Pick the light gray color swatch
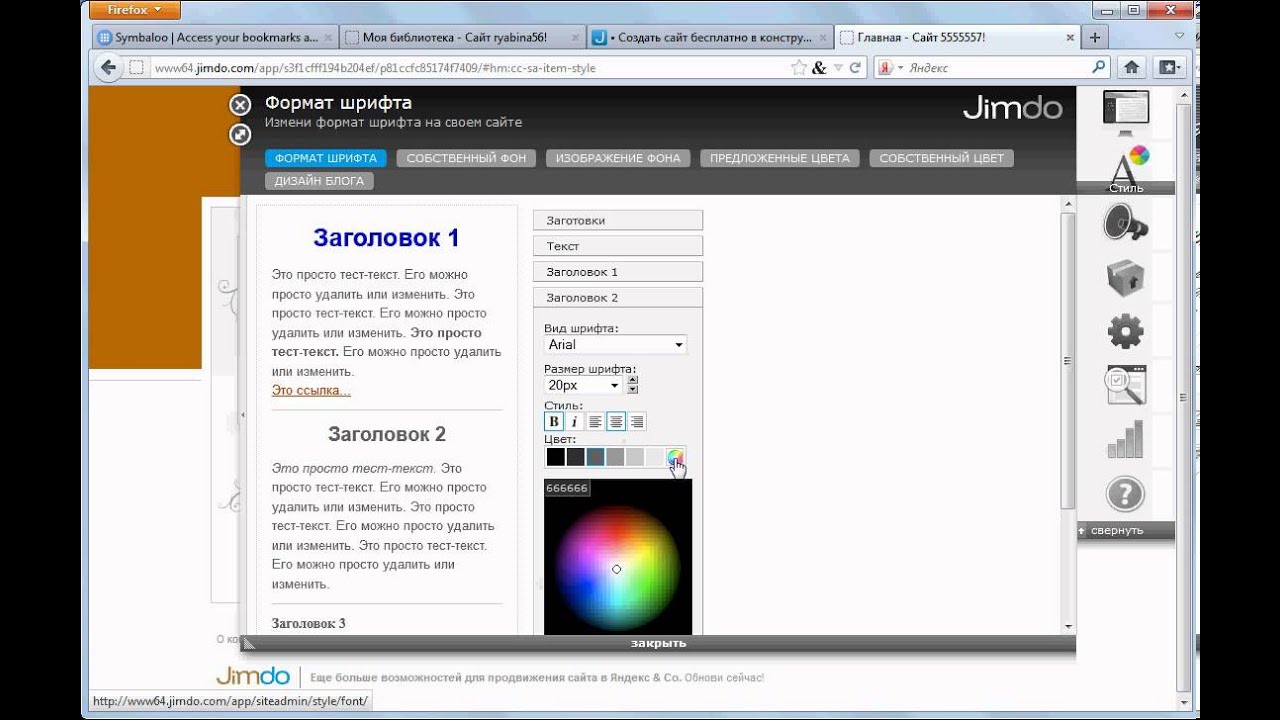Image resolution: width=1280 pixels, height=720 pixels. tap(635, 457)
